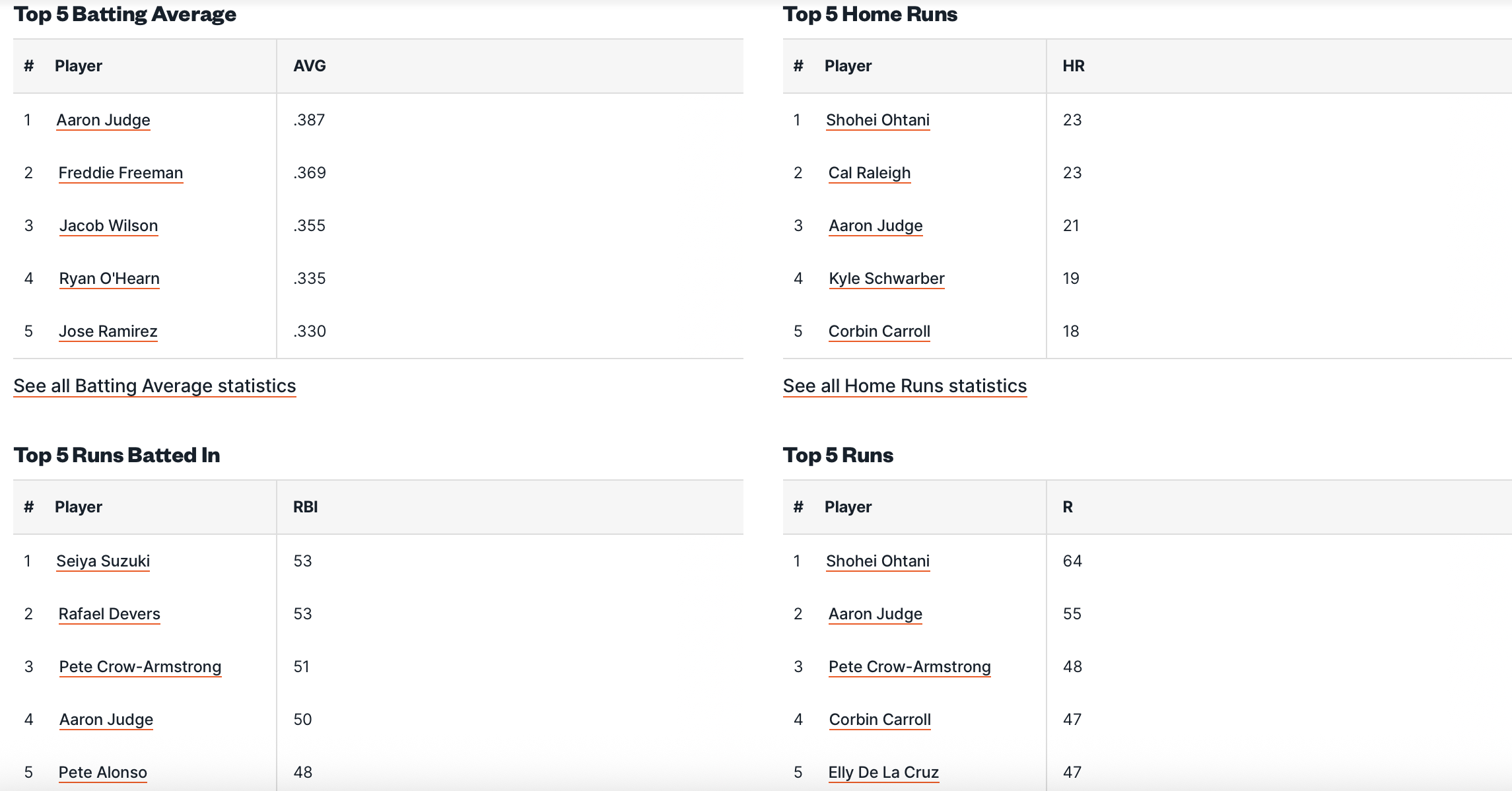See all Home Runs statistics
Image resolution: width=1512 pixels, height=791 pixels.
[x=905, y=386]
